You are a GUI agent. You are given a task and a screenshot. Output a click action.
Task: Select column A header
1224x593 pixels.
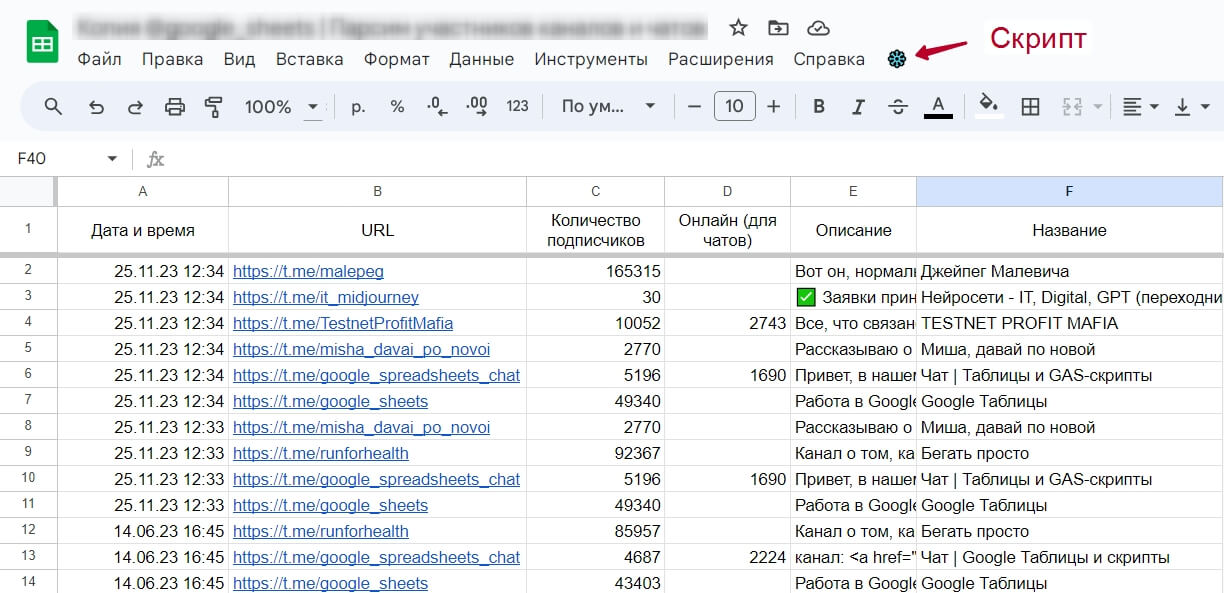point(143,191)
